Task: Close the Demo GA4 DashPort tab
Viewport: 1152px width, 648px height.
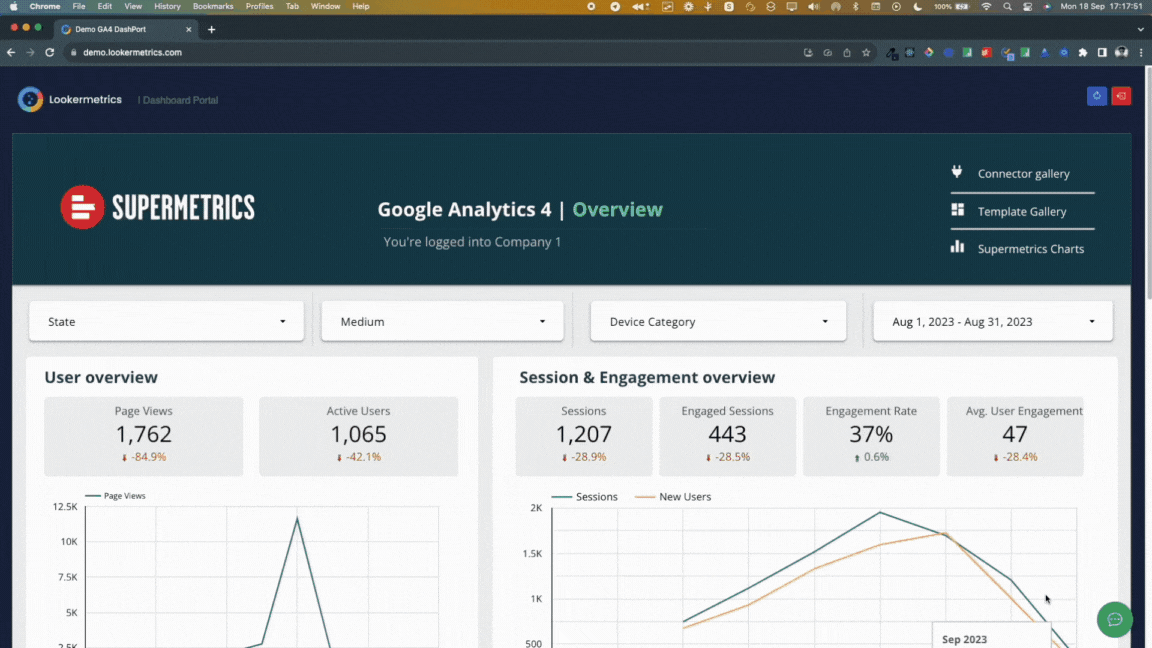Action: [189, 29]
